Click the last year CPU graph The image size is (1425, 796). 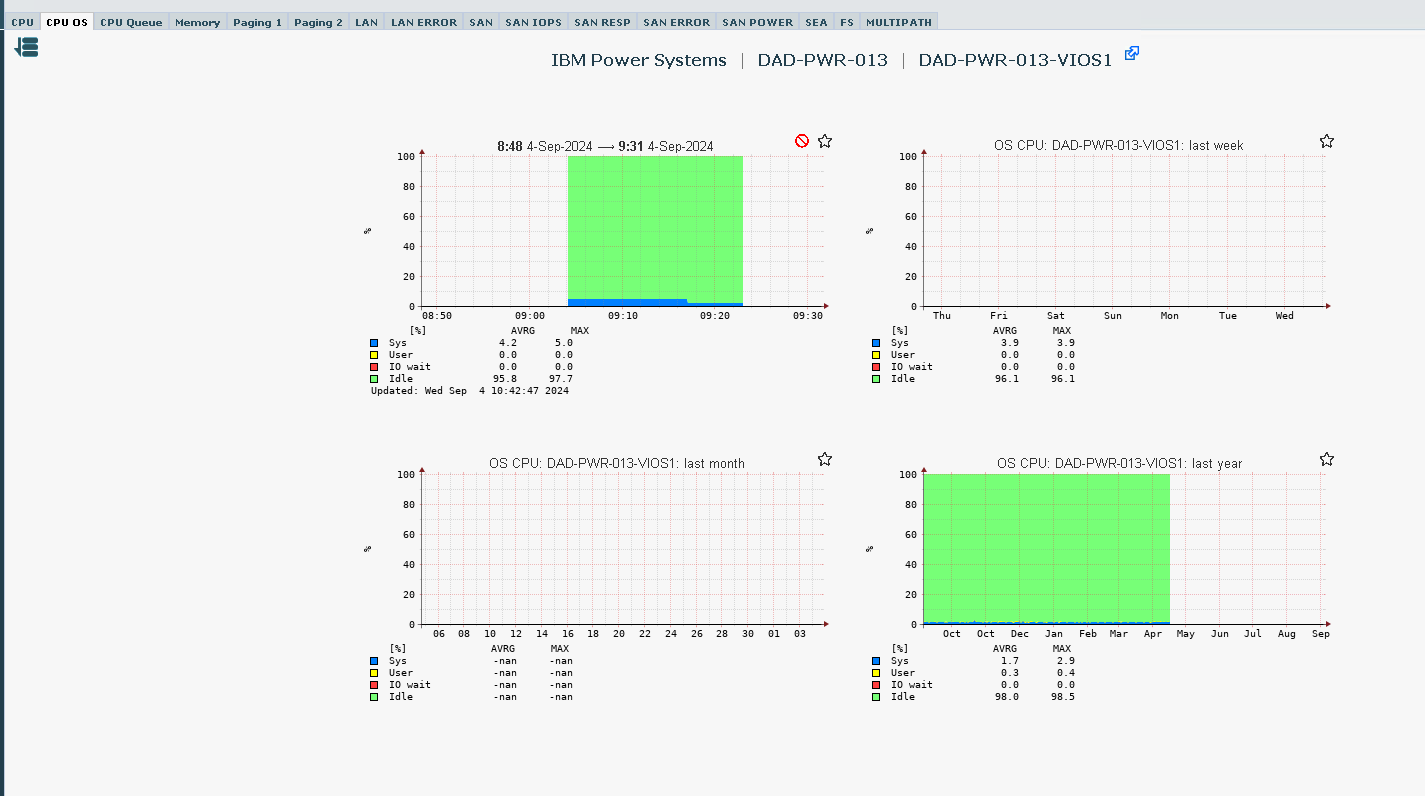point(1124,549)
